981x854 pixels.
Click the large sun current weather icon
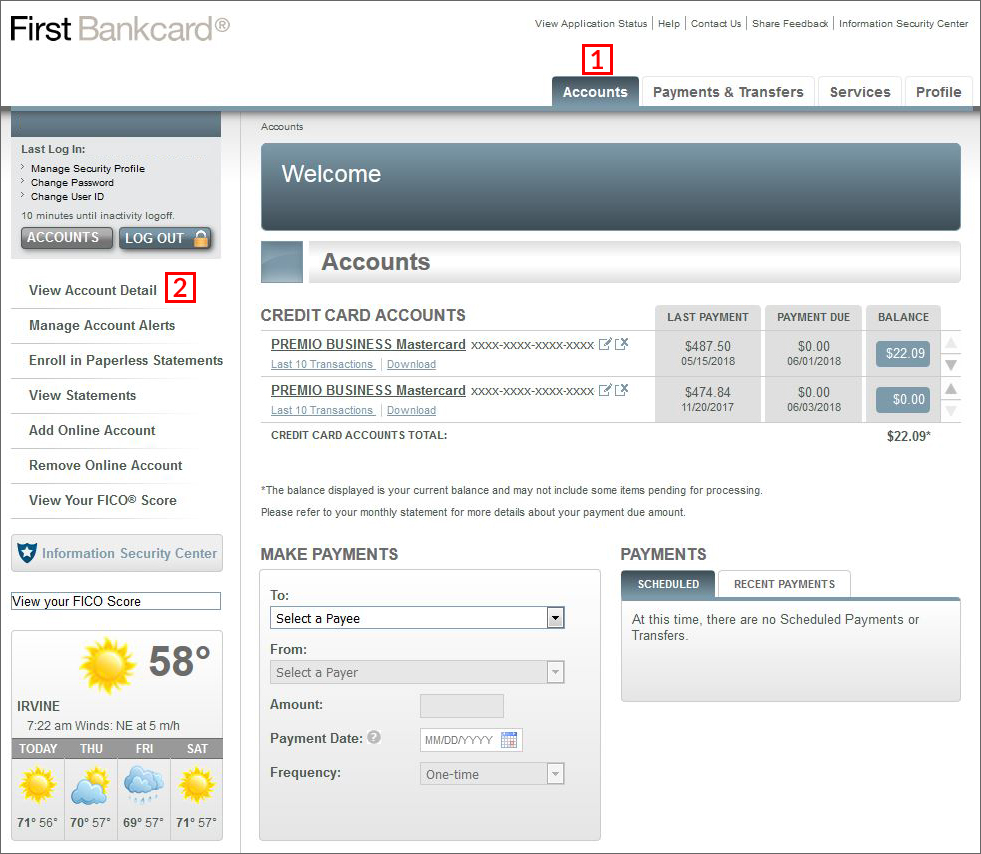point(108,666)
